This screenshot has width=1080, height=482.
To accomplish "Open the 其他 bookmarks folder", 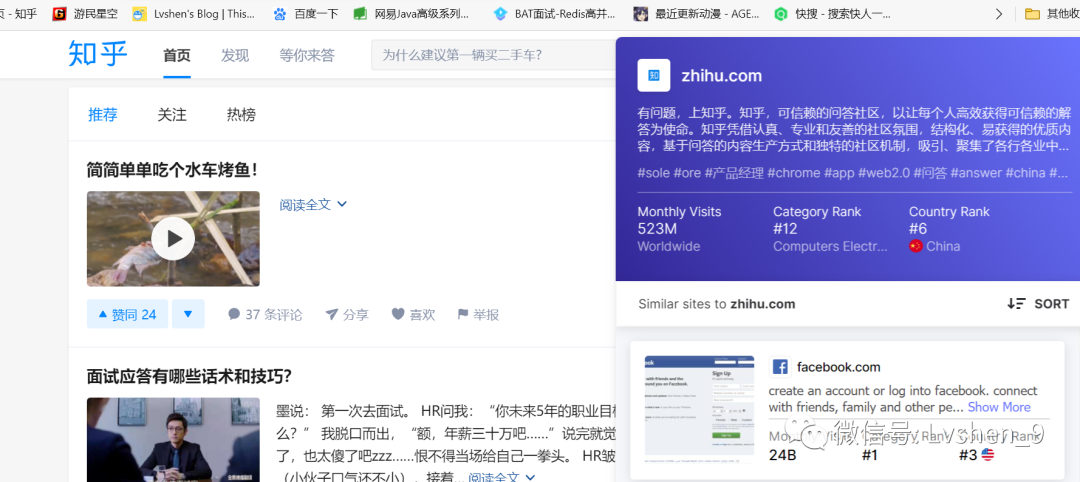I will point(1052,13).
